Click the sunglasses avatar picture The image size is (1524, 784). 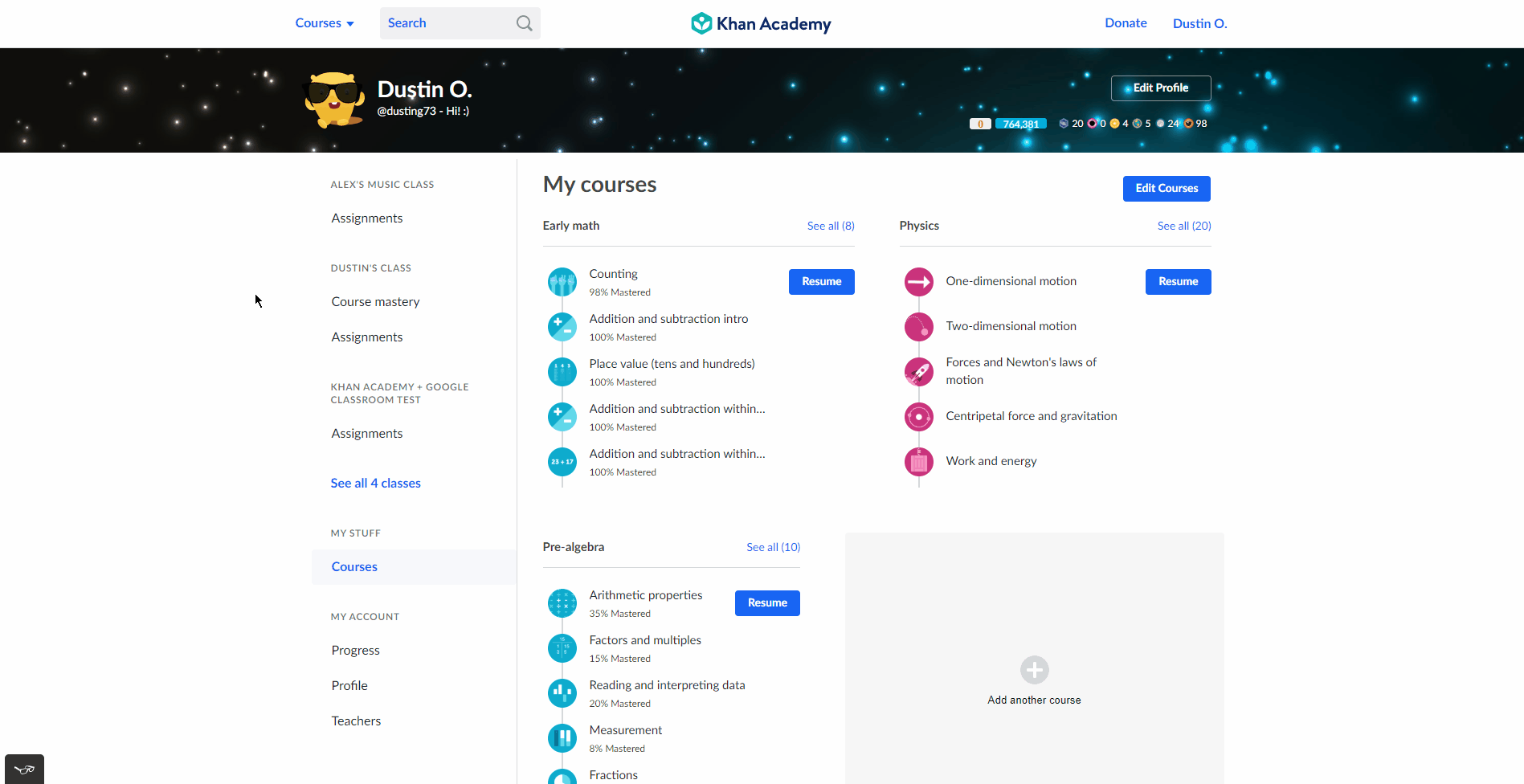coord(333,100)
